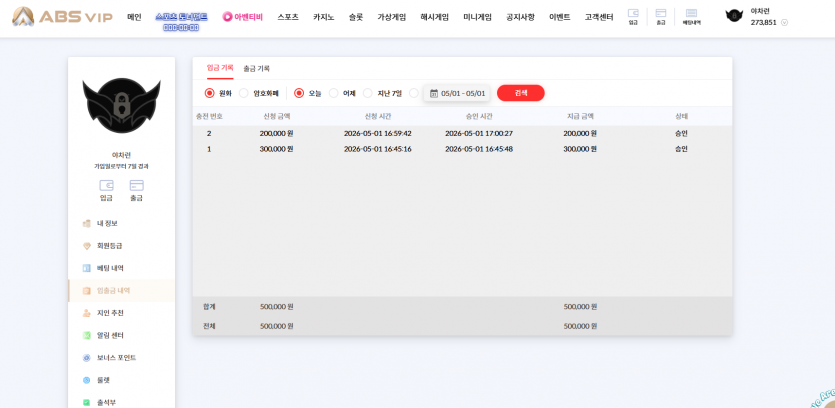Open the 아벤티비 link in navigation
Viewport: 835px width, 408px height.
[243, 17]
